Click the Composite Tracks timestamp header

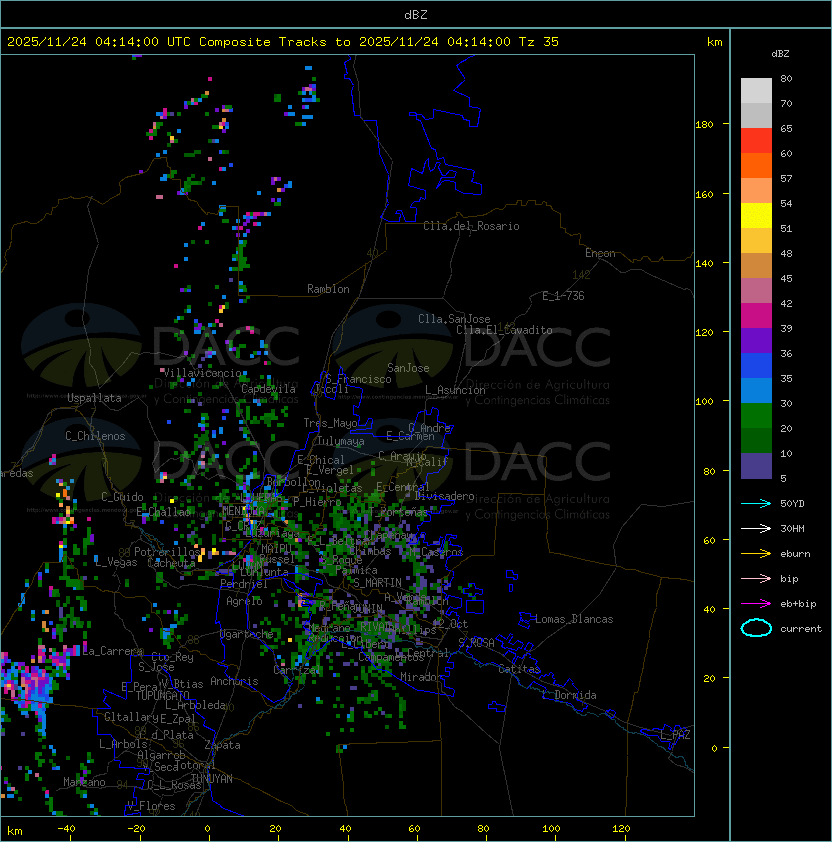[283, 42]
